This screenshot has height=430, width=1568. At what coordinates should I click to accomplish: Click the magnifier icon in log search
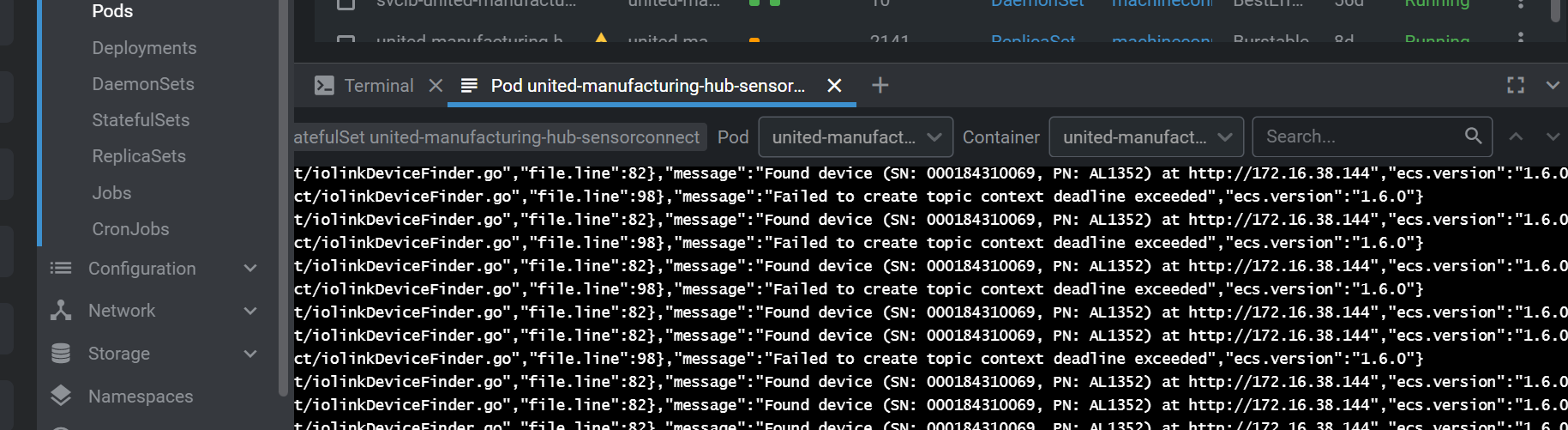click(1473, 136)
